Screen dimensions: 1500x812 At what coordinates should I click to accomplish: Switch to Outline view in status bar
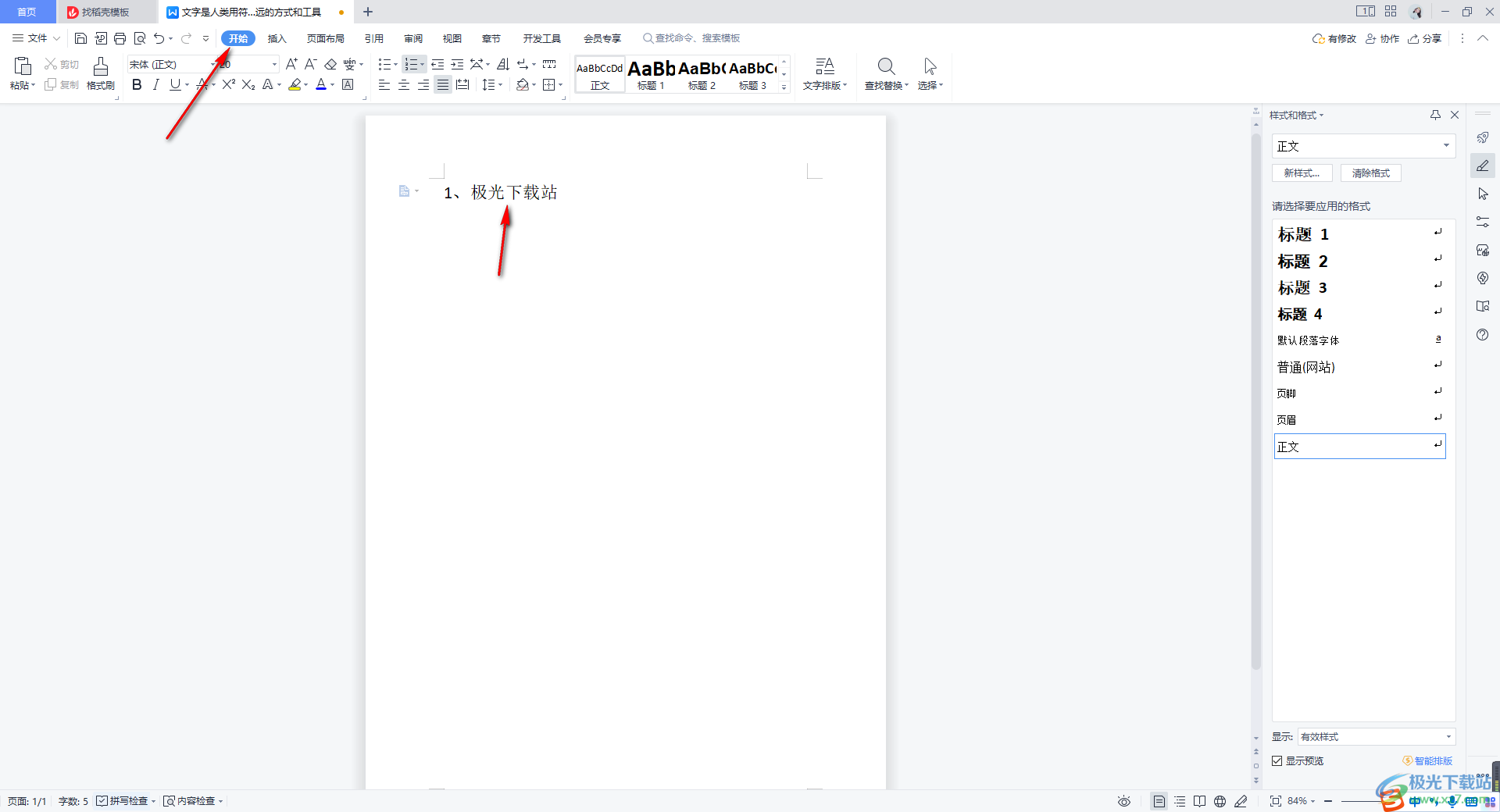pyautogui.click(x=1180, y=801)
